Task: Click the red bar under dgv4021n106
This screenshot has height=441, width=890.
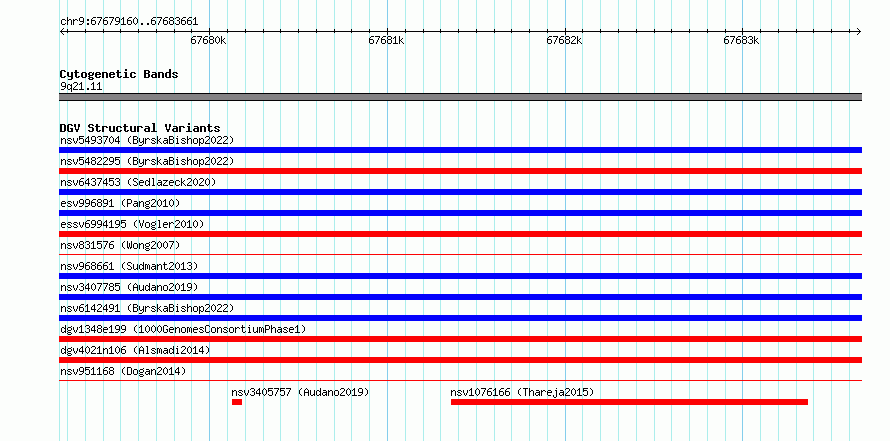Action: (x=460, y=360)
